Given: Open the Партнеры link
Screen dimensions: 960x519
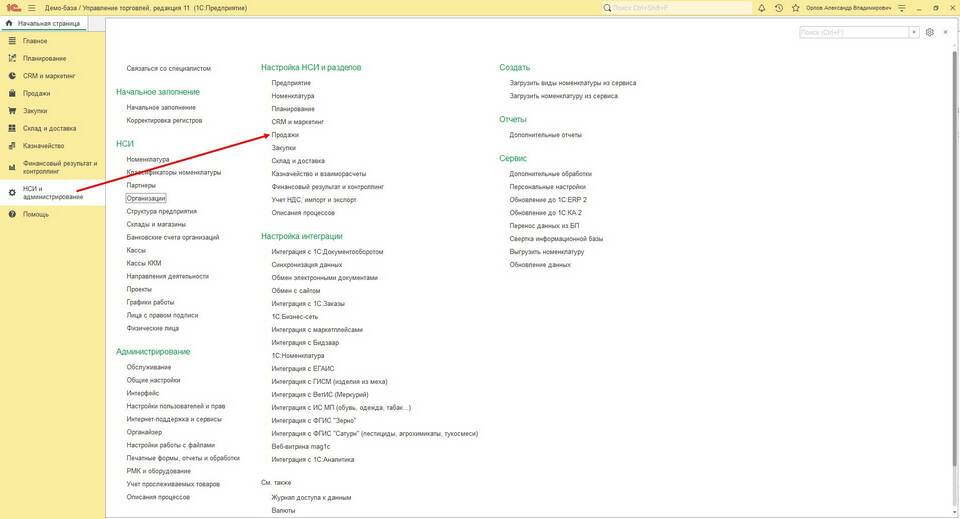Looking at the screenshot, I should (x=141, y=185).
